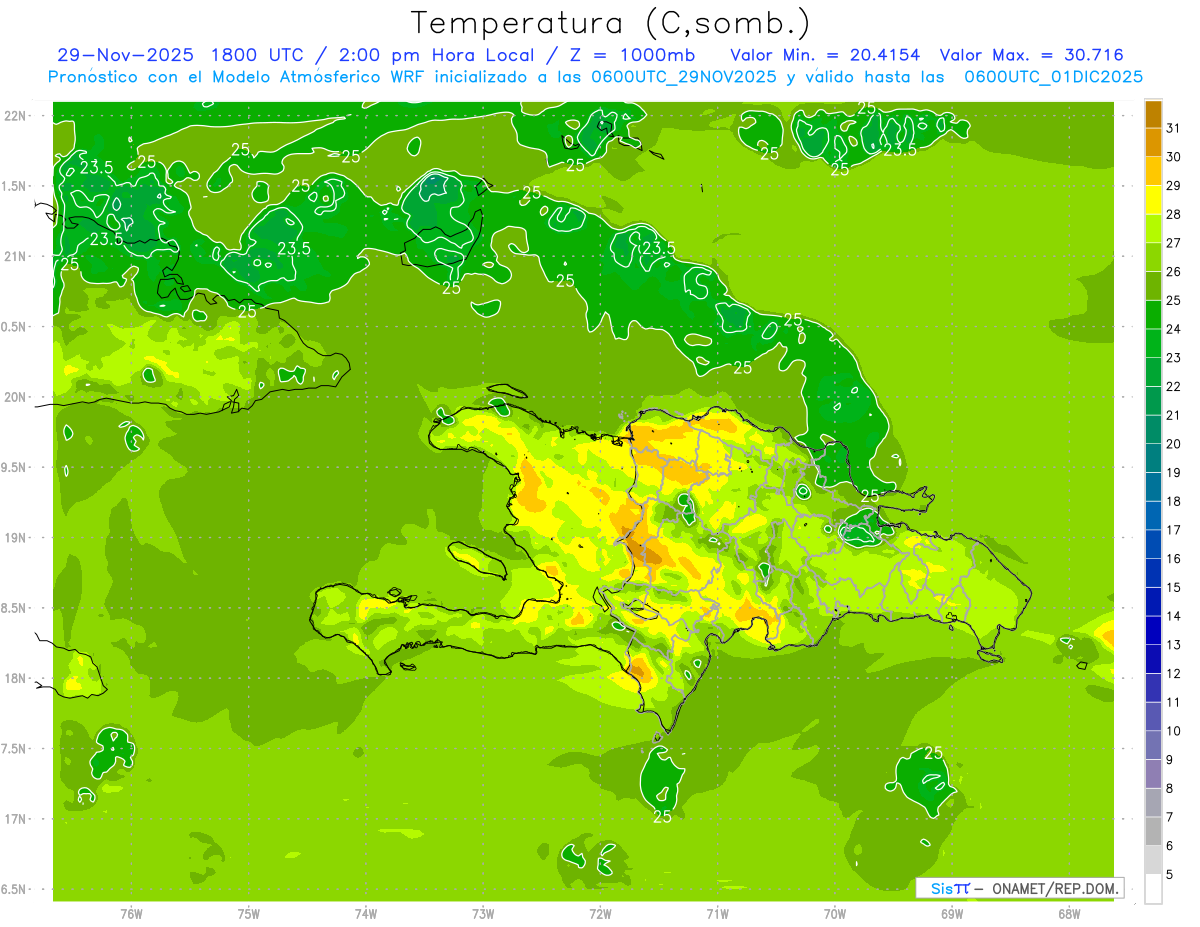Viewport: 1200px width, 927px height.
Task: Click the colorbar label "29"
Action: 1174,186
